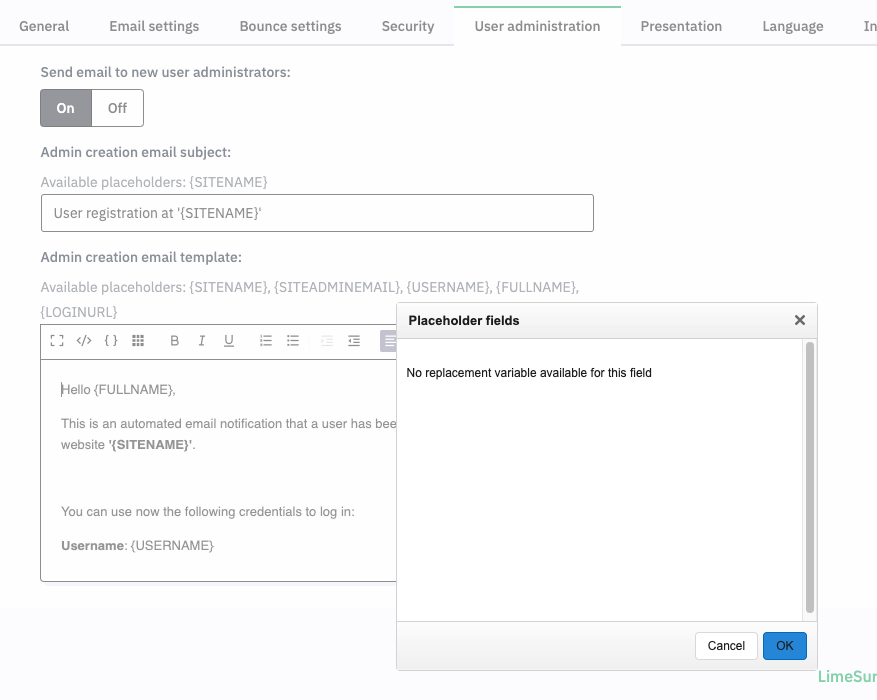
Task: Turn on email to new administrators
Action: click(66, 108)
